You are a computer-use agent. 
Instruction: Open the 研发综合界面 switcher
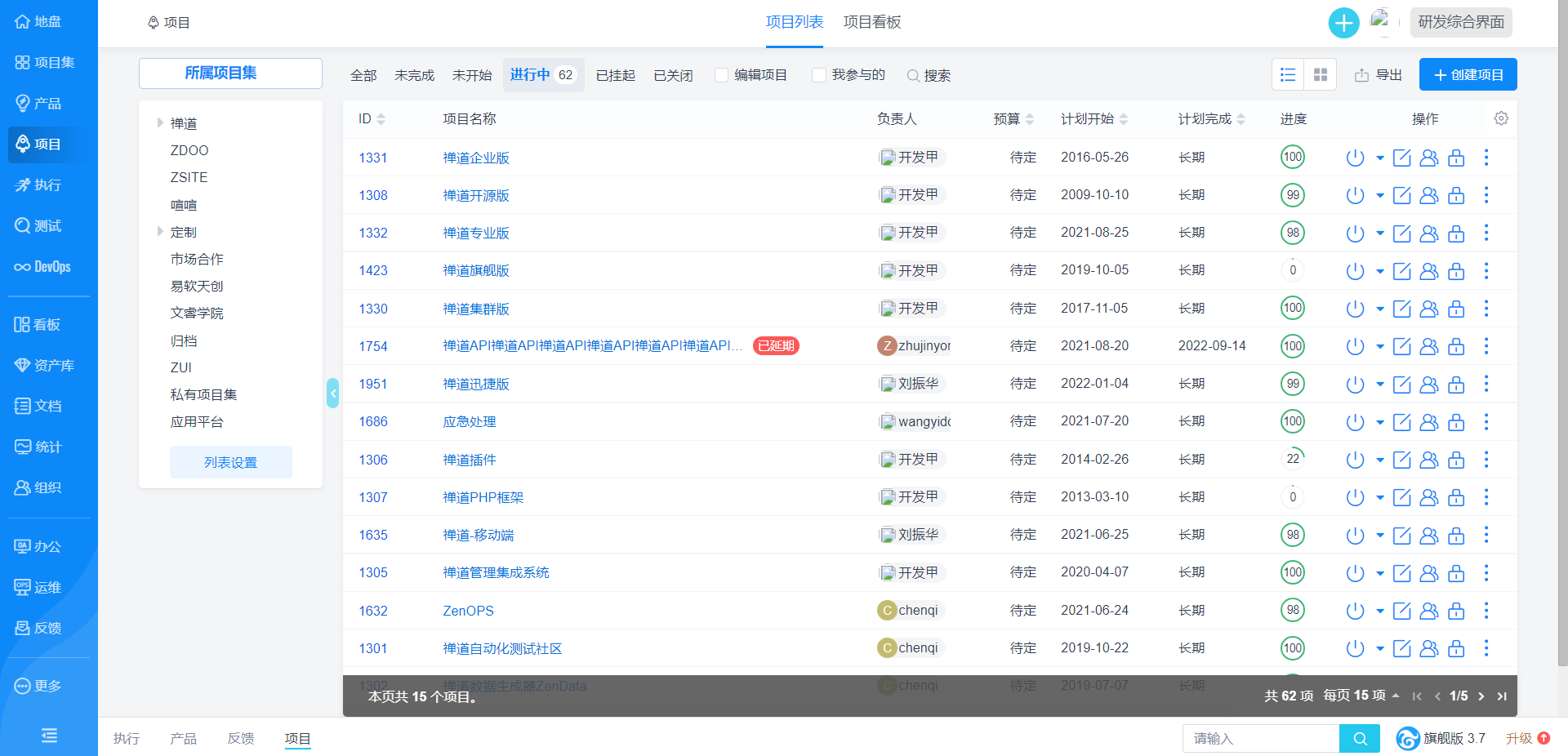(x=1461, y=22)
